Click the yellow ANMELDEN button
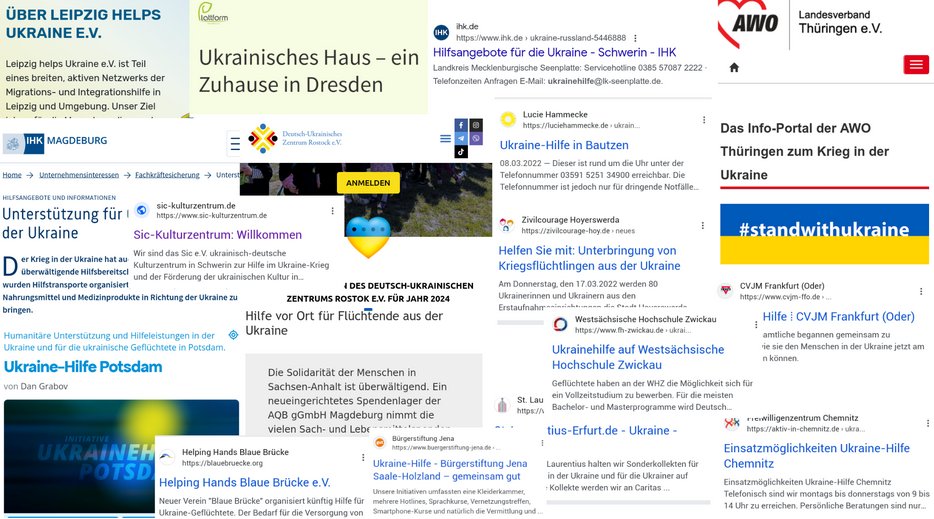The height and width of the screenshot is (519, 934). click(x=368, y=183)
